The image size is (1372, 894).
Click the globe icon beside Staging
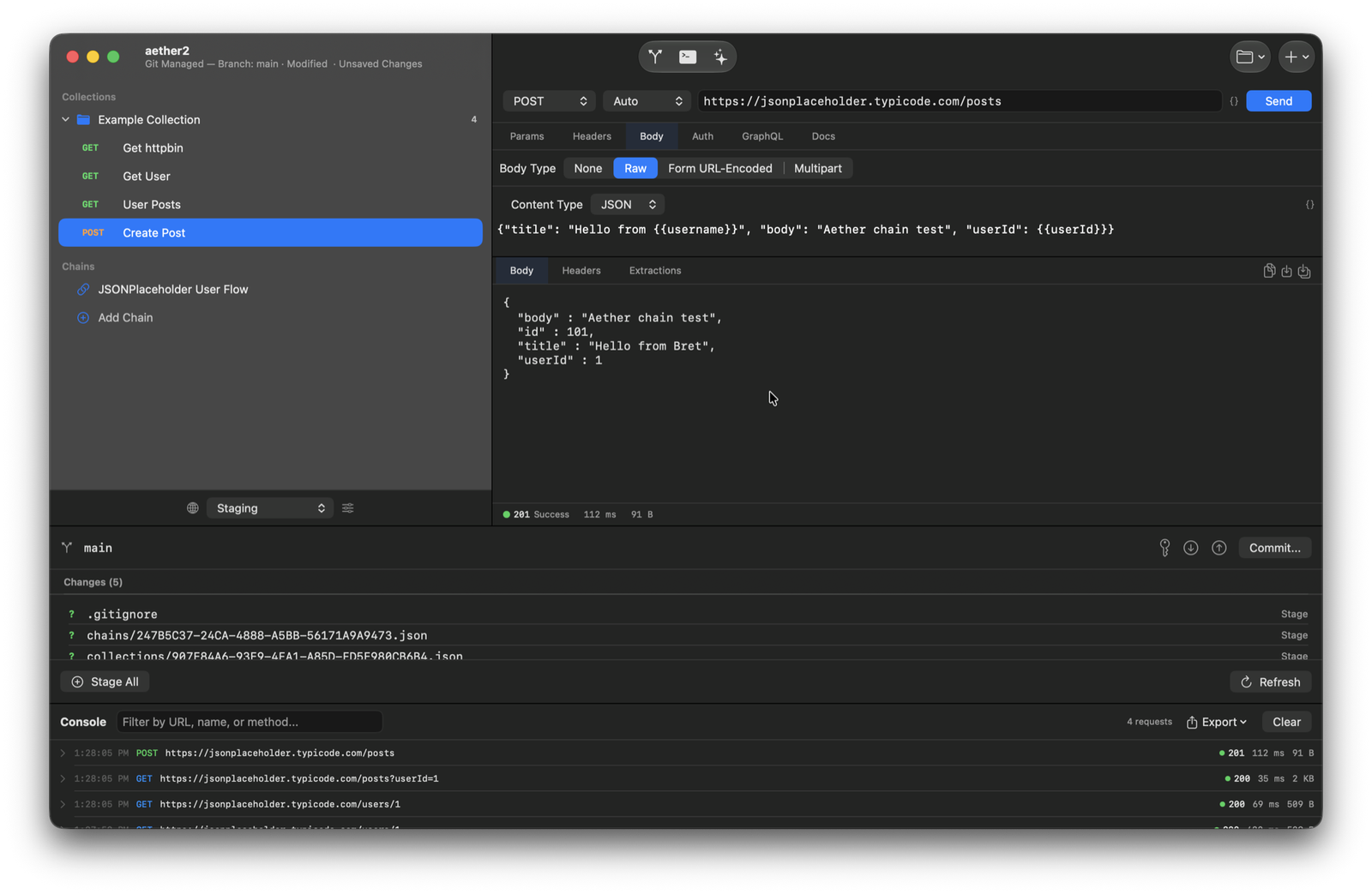click(193, 508)
